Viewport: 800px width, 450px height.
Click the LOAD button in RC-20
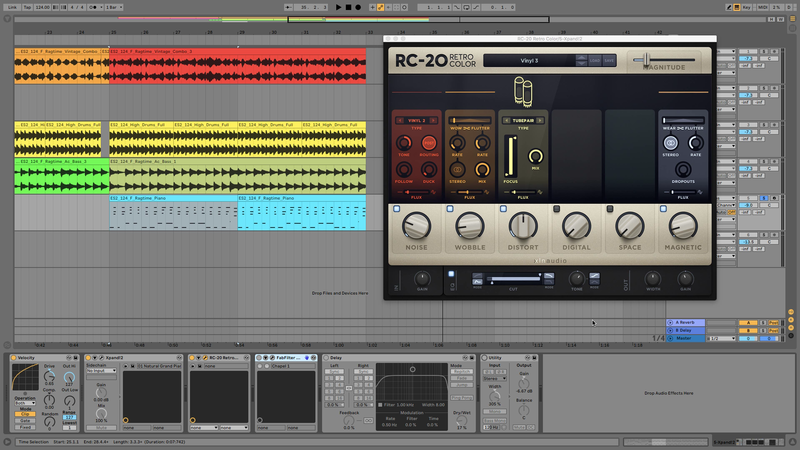click(595, 61)
